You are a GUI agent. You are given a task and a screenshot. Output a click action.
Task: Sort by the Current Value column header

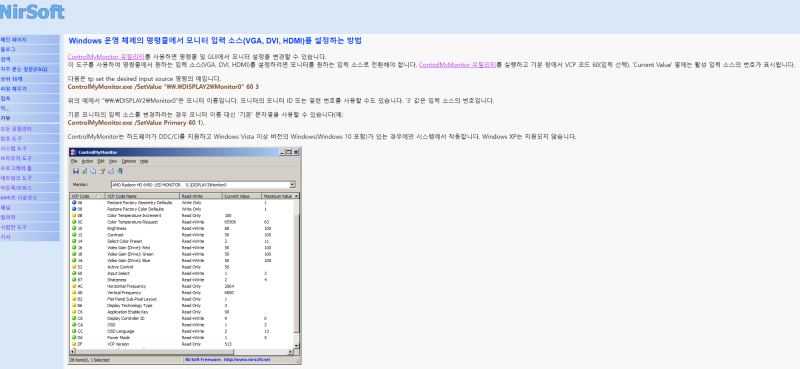pos(242,196)
